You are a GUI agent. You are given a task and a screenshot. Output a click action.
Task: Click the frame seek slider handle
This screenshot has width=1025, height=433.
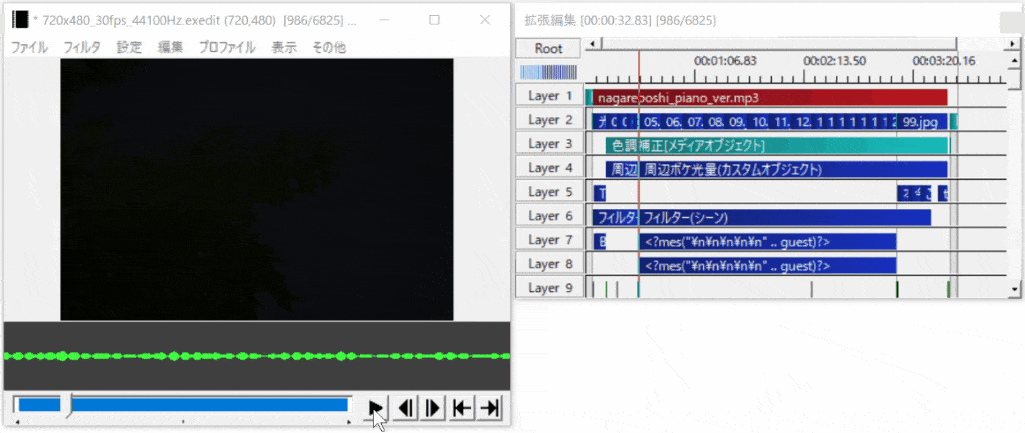(x=68, y=405)
